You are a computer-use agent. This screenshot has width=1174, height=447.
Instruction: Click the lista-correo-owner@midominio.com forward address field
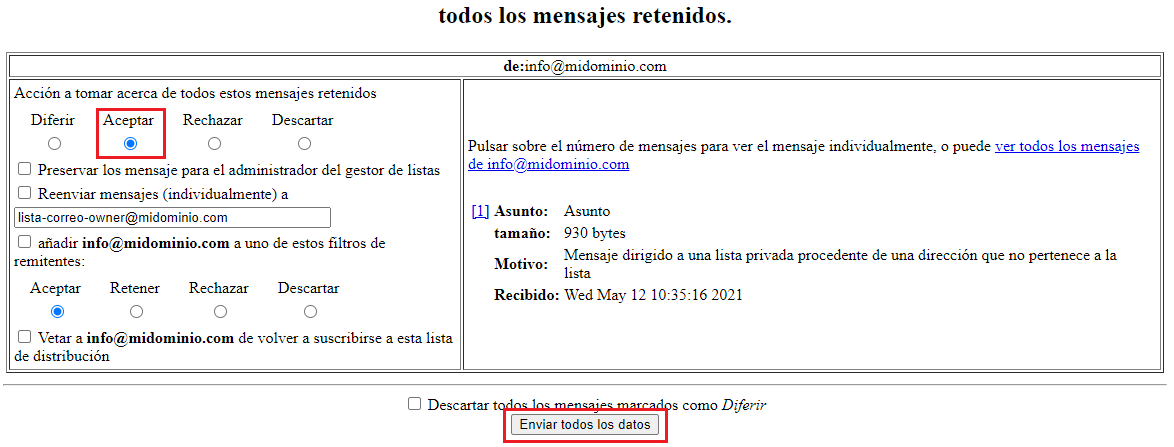click(x=172, y=217)
